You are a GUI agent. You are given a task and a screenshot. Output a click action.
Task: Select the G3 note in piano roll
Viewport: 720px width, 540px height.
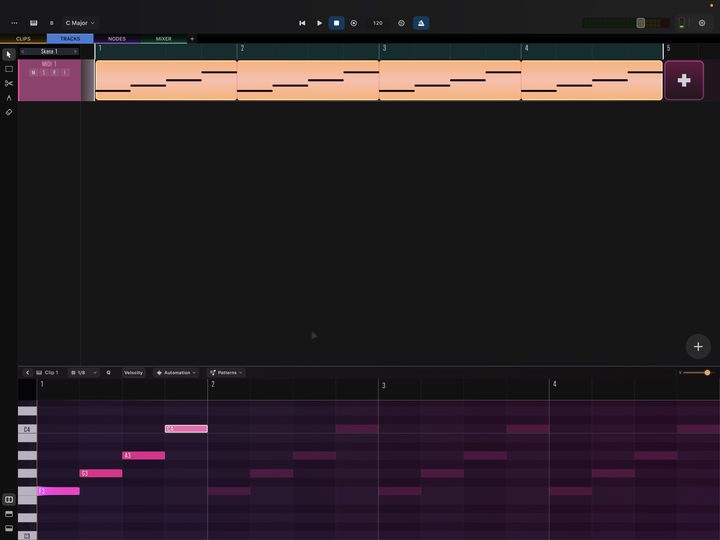101,473
